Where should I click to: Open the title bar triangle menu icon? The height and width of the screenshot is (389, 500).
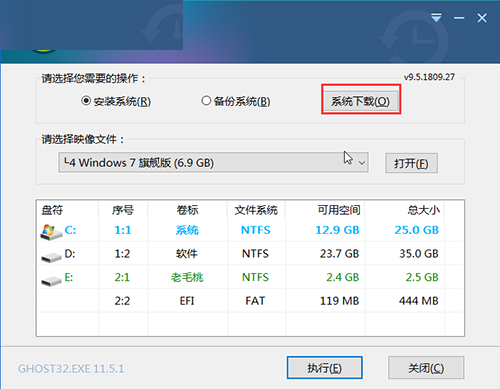click(x=436, y=17)
